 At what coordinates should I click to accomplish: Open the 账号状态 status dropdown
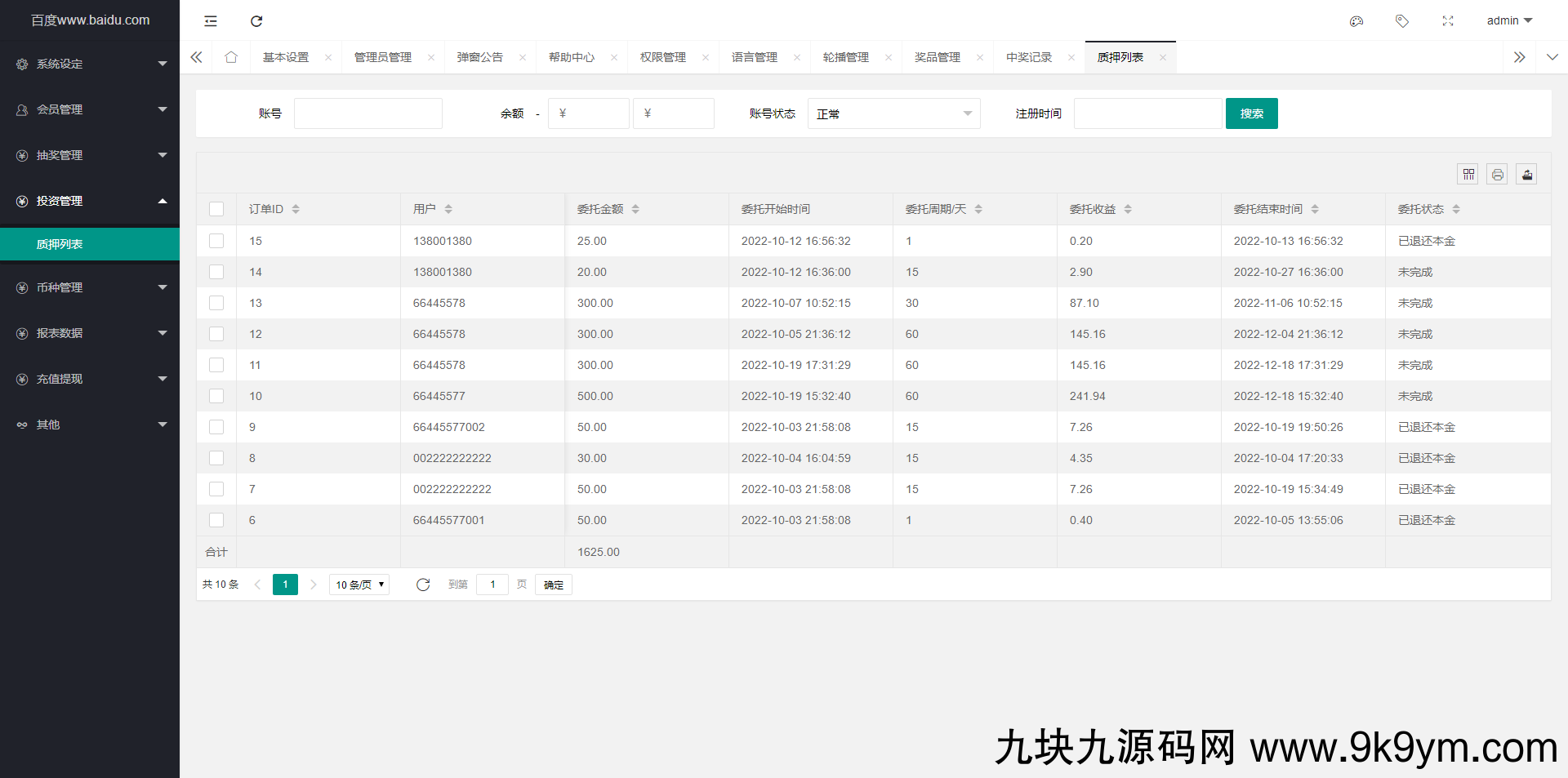click(893, 113)
